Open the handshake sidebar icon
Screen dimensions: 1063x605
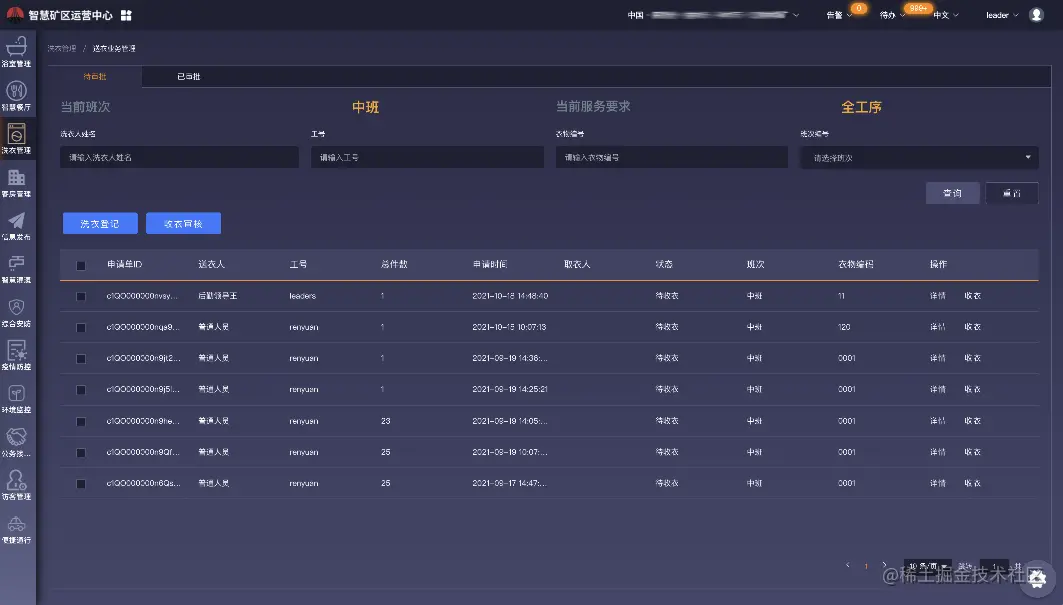tap(16, 437)
